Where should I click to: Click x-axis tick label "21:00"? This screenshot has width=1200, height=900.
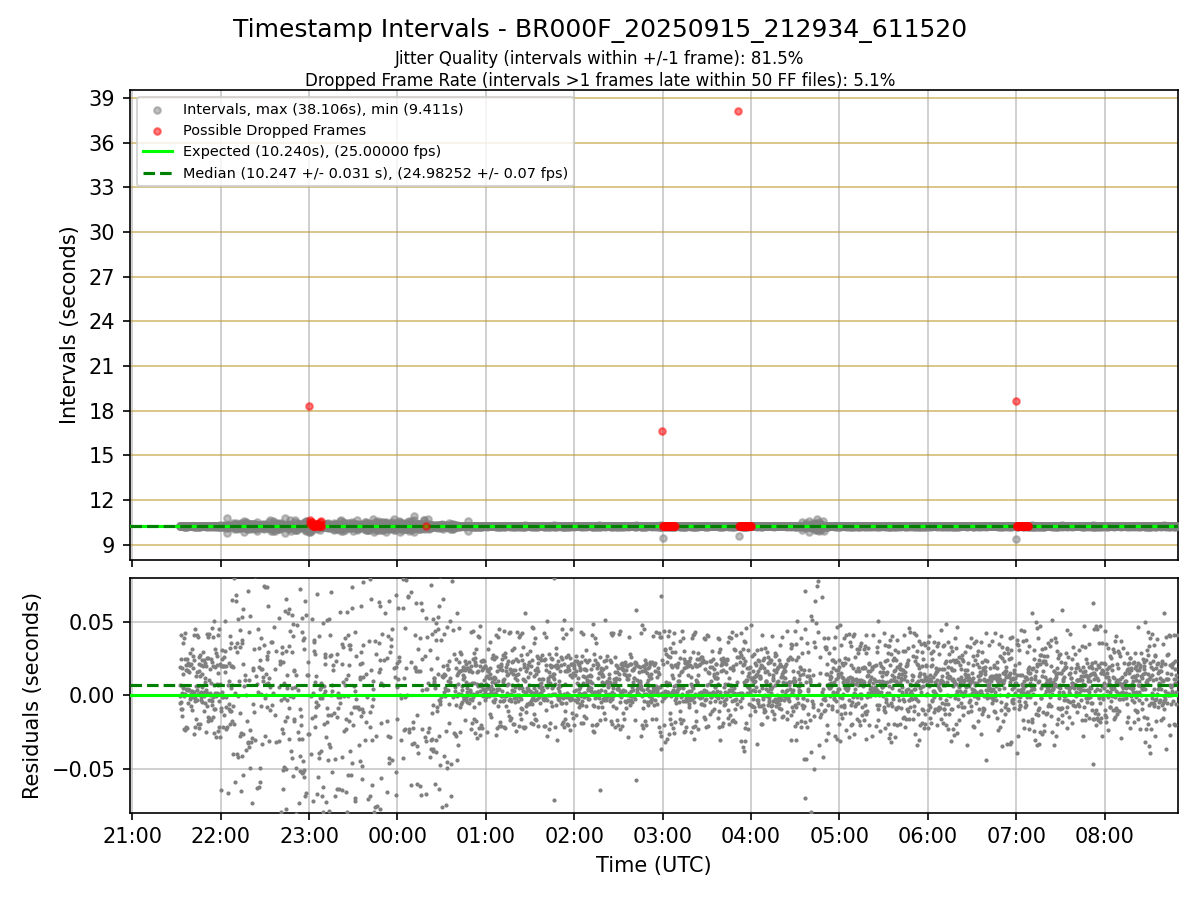click(132, 835)
